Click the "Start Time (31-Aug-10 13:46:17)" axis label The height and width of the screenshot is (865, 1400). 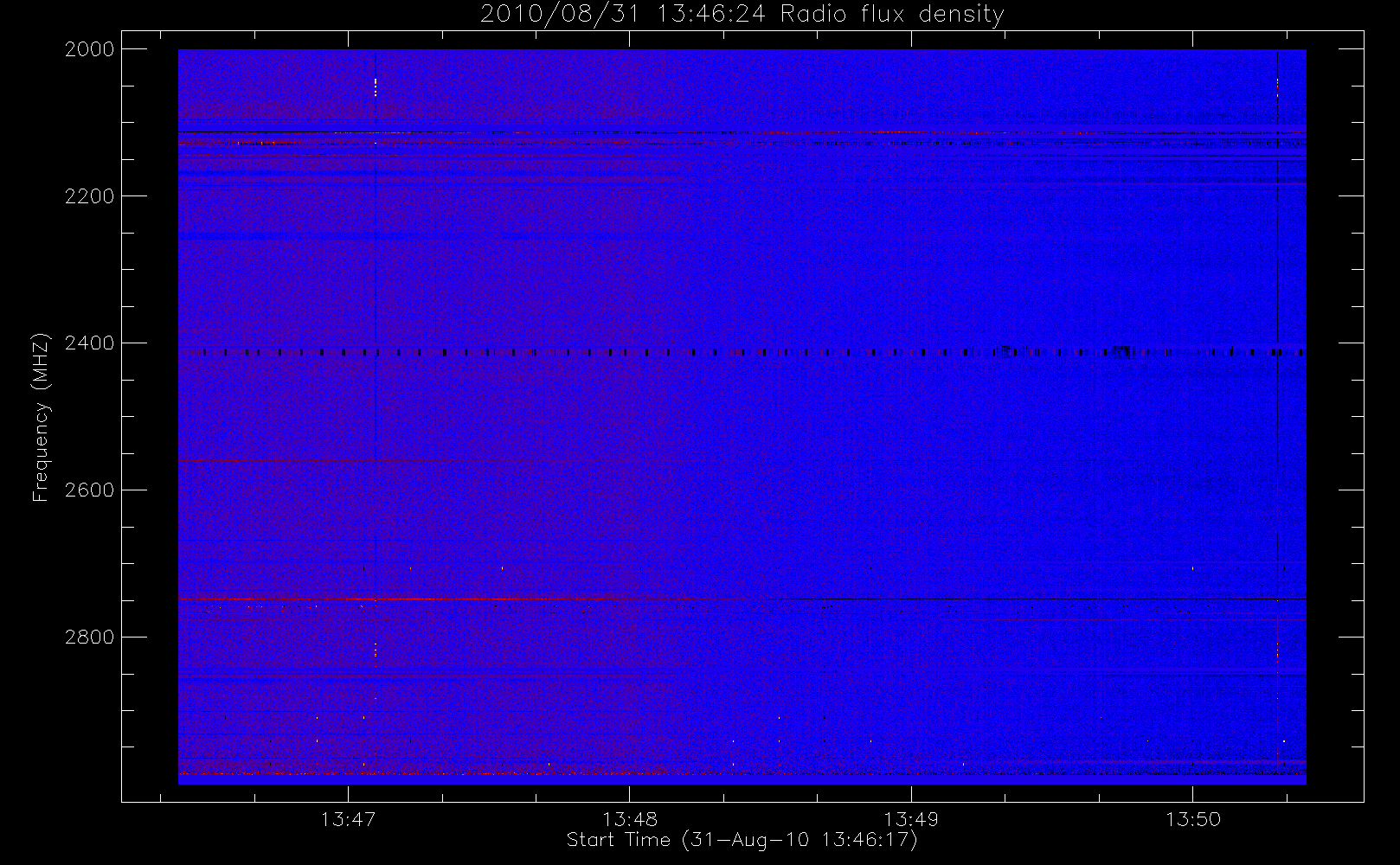click(x=742, y=840)
